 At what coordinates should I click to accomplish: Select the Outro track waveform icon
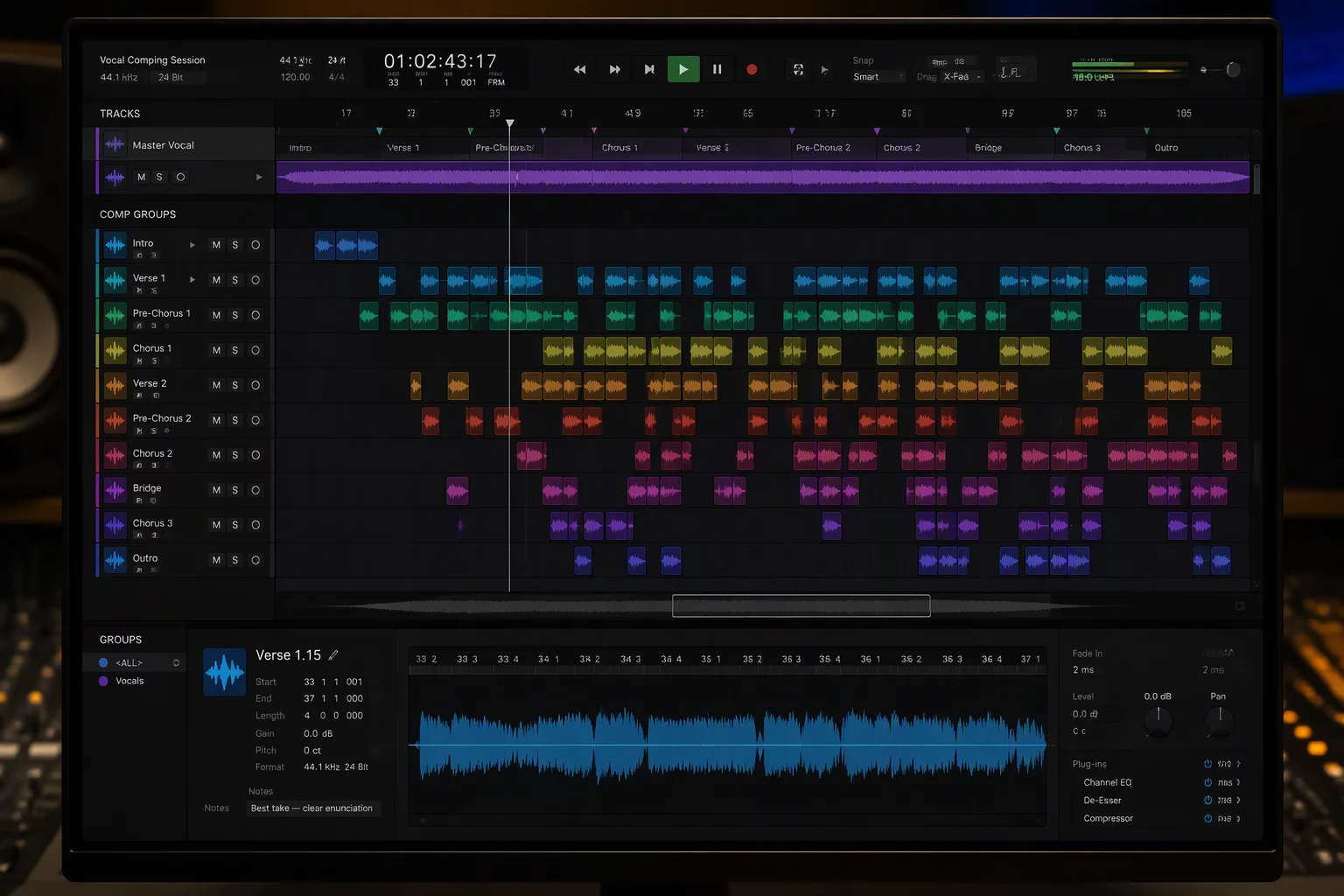tap(115, 560)
